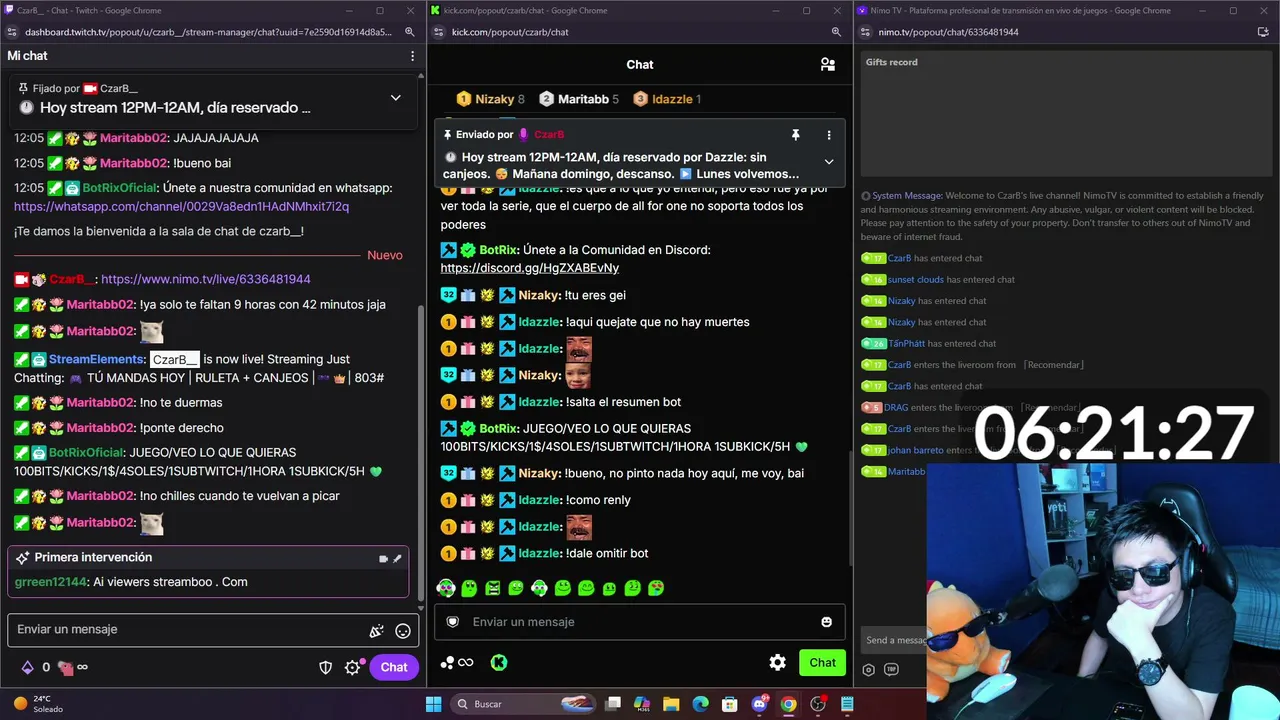Focus Kick 'Enviar un mensaje' input field

click(x=640, y=622)
